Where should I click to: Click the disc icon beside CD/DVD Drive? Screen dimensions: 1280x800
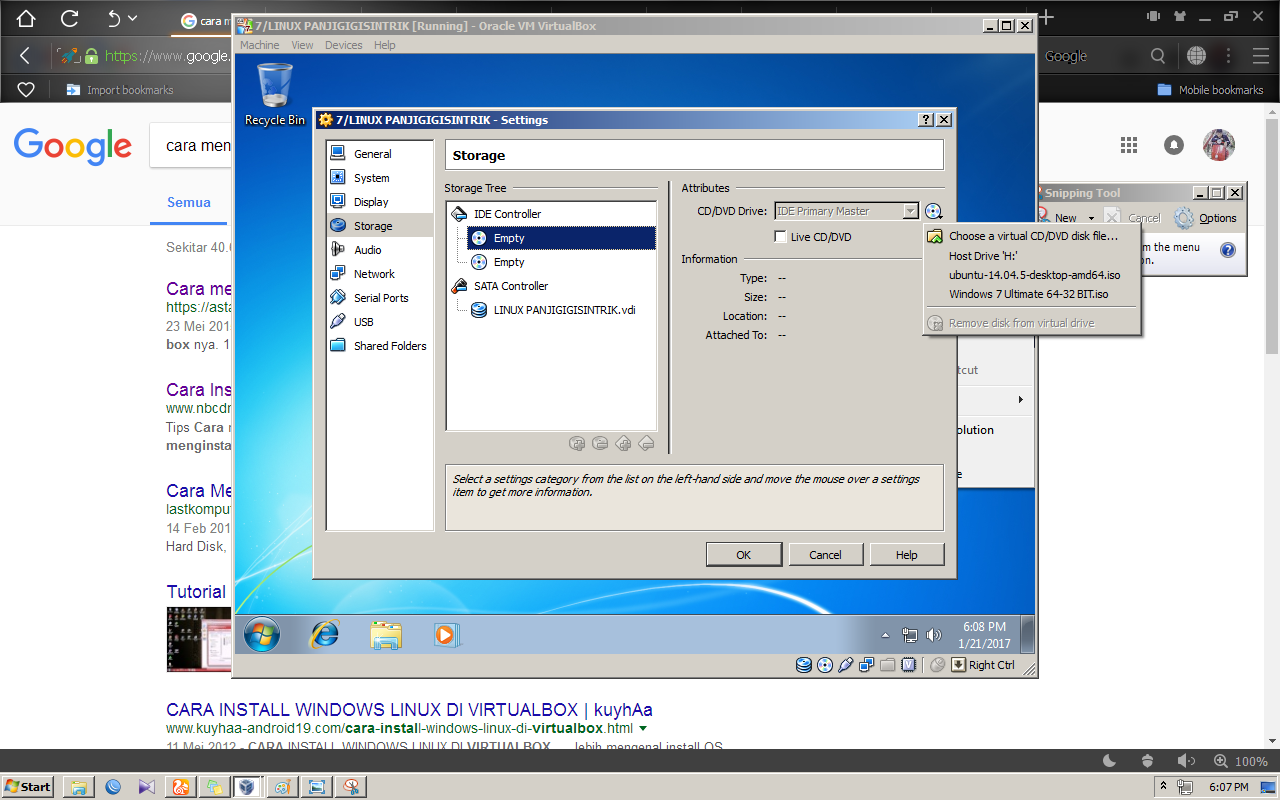933,211
